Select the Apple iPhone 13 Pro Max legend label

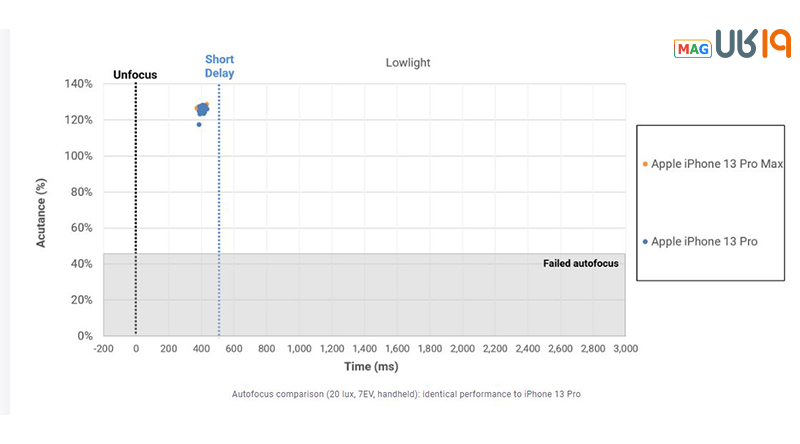pos(717,164)
